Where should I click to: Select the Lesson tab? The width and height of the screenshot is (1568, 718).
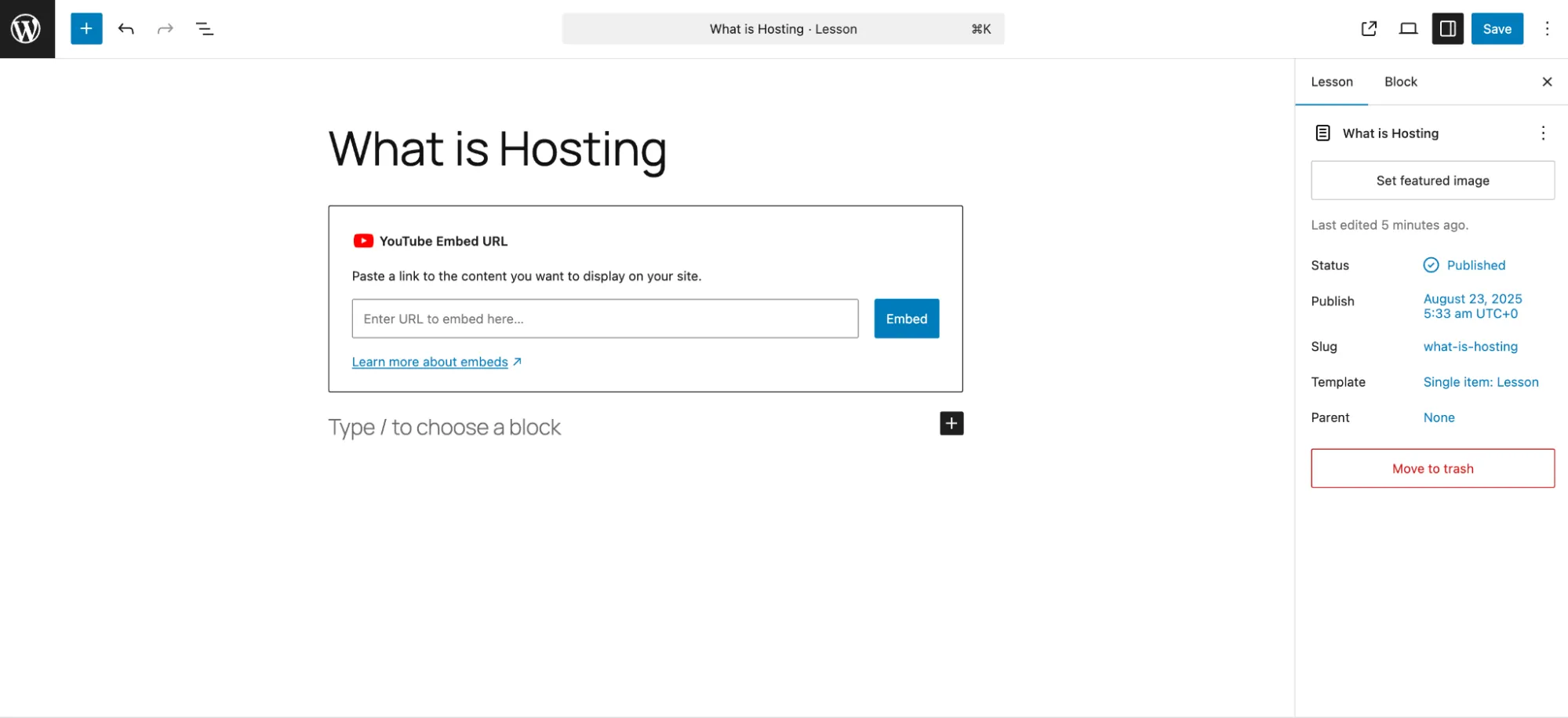pyautogui.click(x=1331, y=82)
